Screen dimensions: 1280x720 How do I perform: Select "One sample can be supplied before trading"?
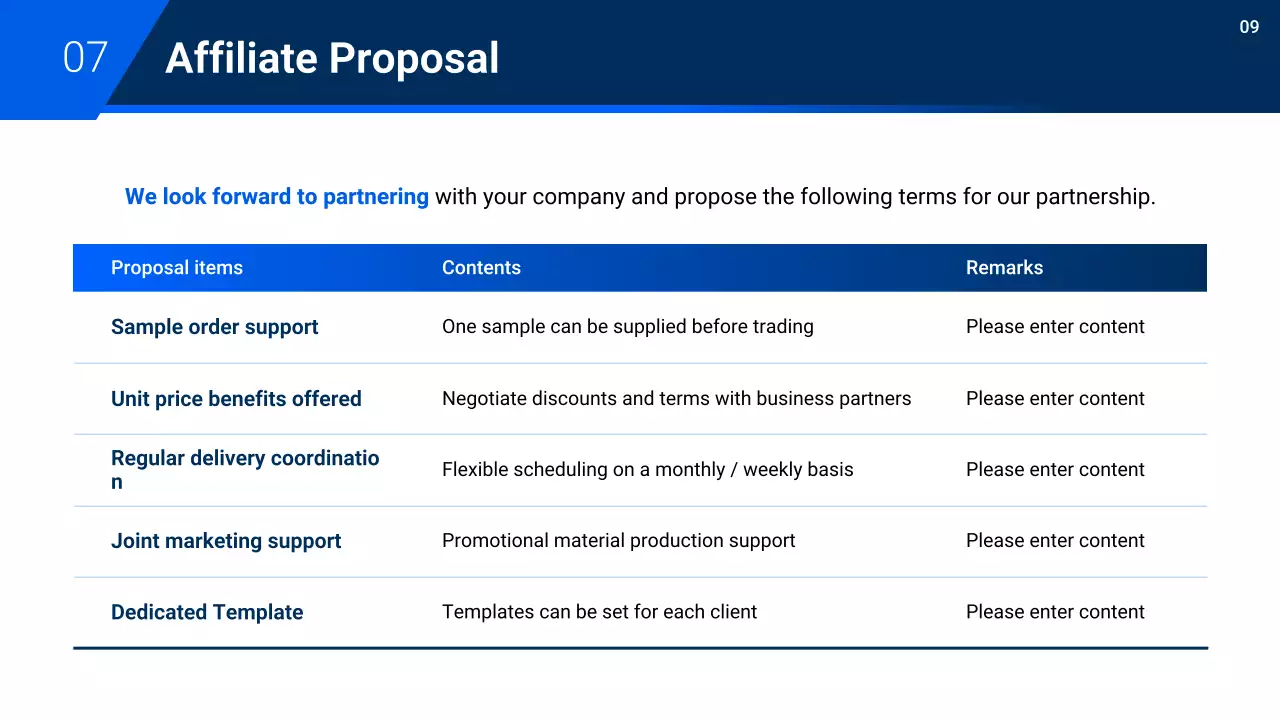[x=627, y=327]
